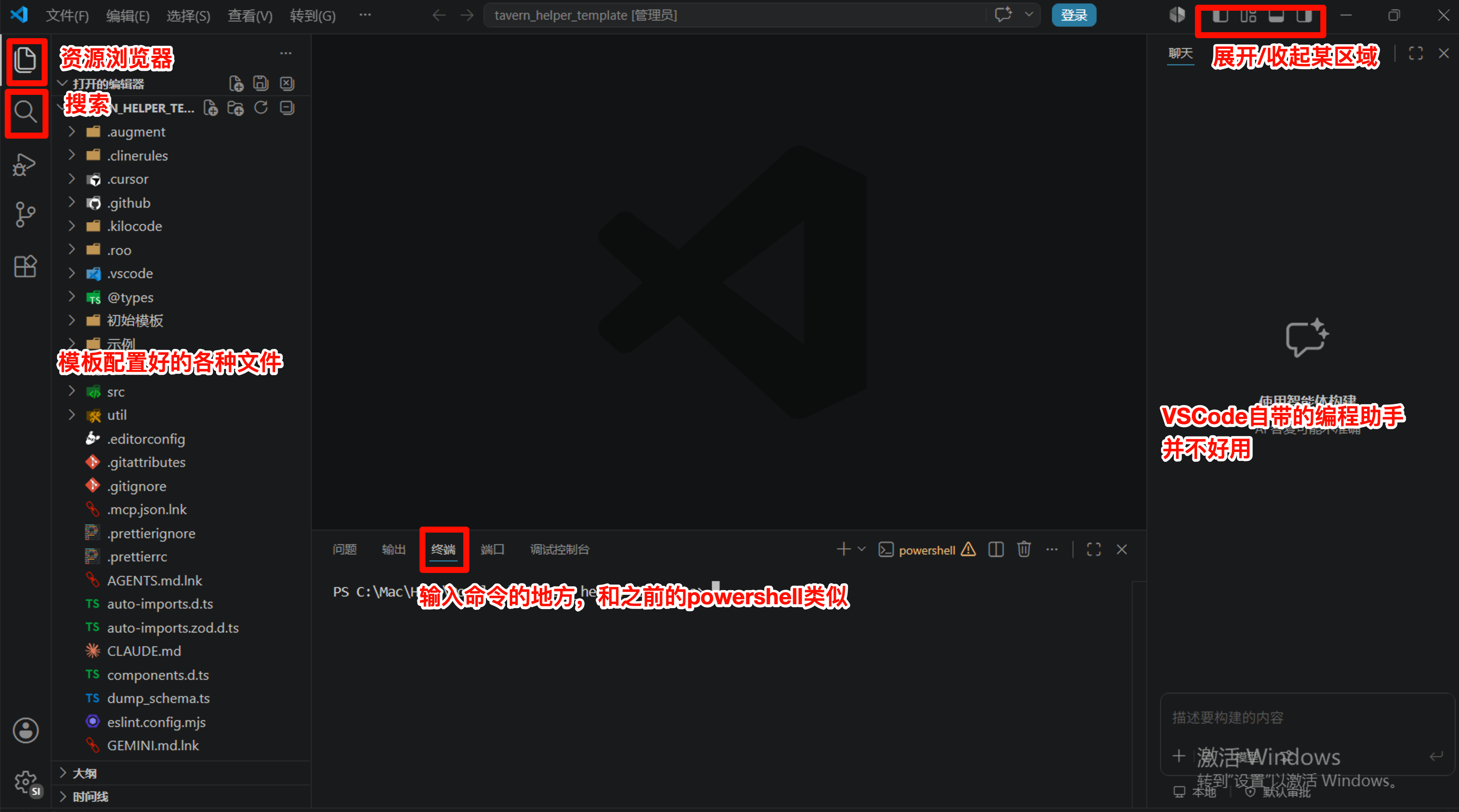Customize editor layout in title bar
Viewport: 1459px width, 812px height.
pos(1248,15)
